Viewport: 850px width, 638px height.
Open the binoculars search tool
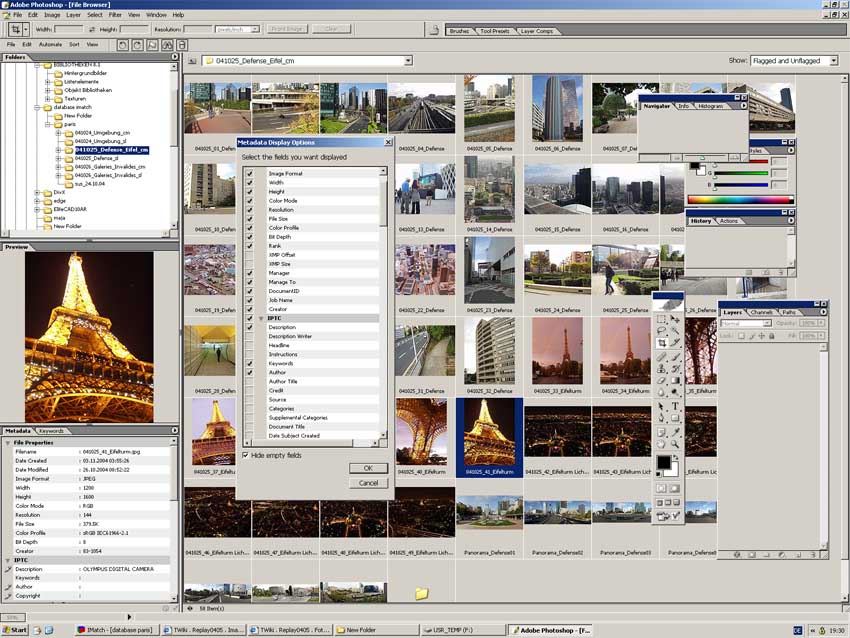(167, 45)
